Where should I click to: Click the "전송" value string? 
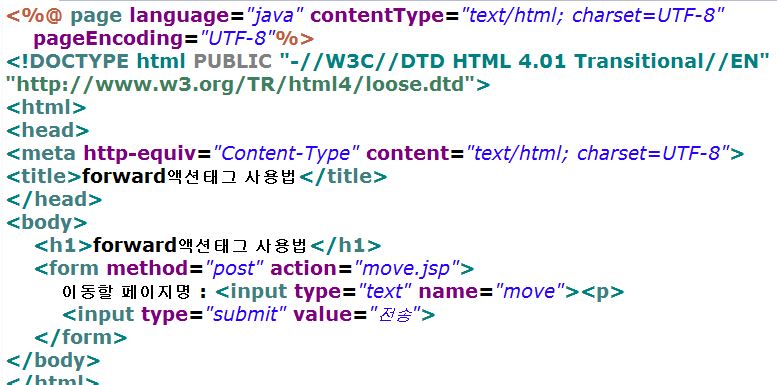pyautogui.click(x=394, y=314)
